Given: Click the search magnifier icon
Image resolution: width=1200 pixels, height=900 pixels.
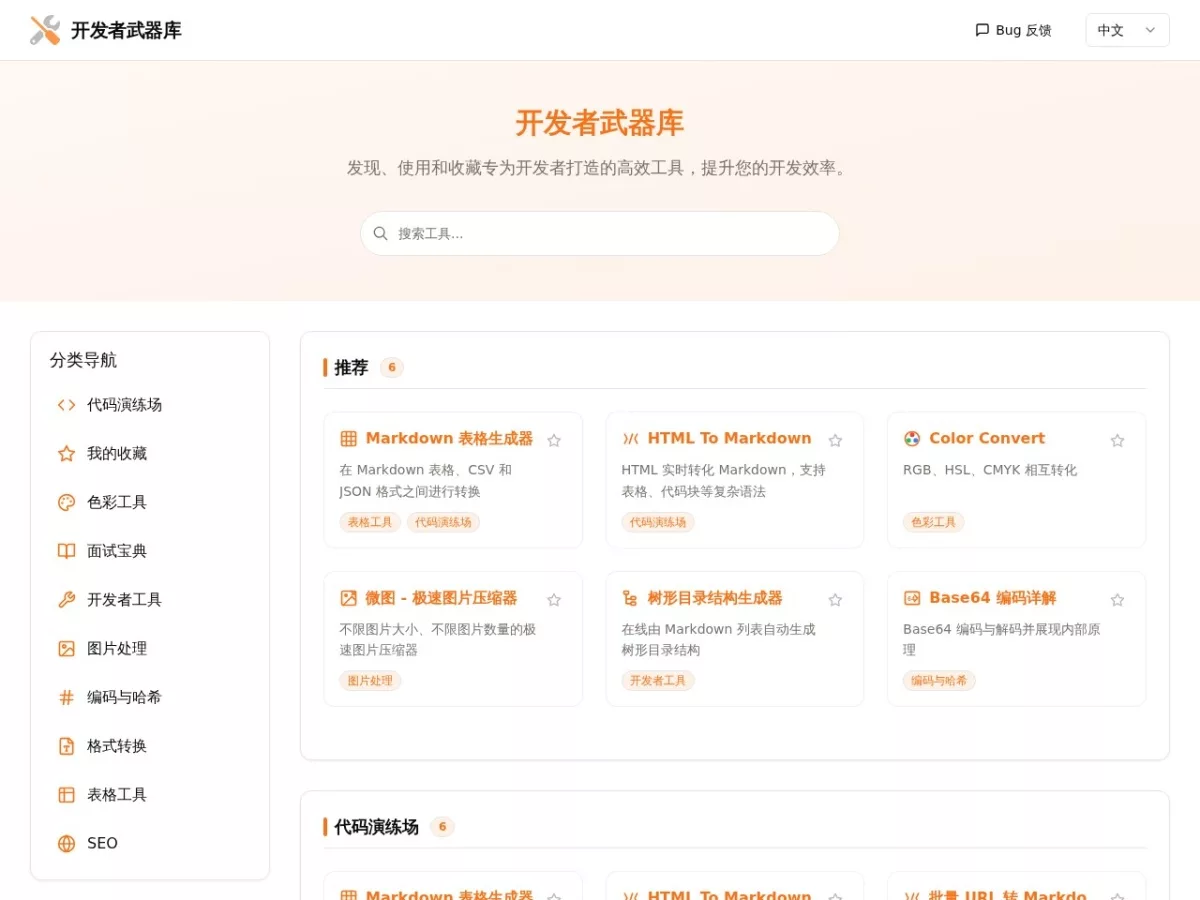Looking at the screenshot, I should point(381,233).
